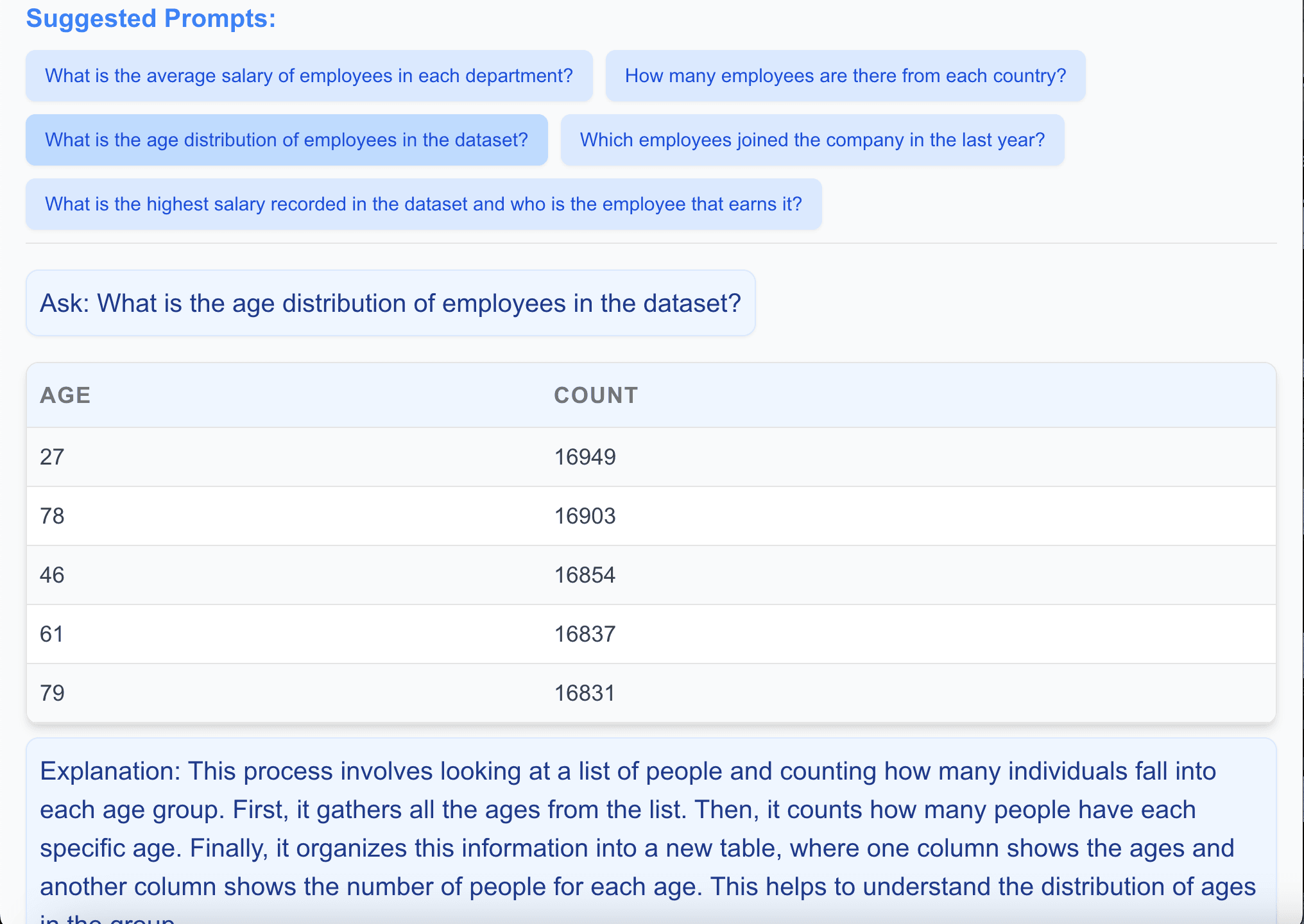Select the employees from each country prompt

pos(845,76)
